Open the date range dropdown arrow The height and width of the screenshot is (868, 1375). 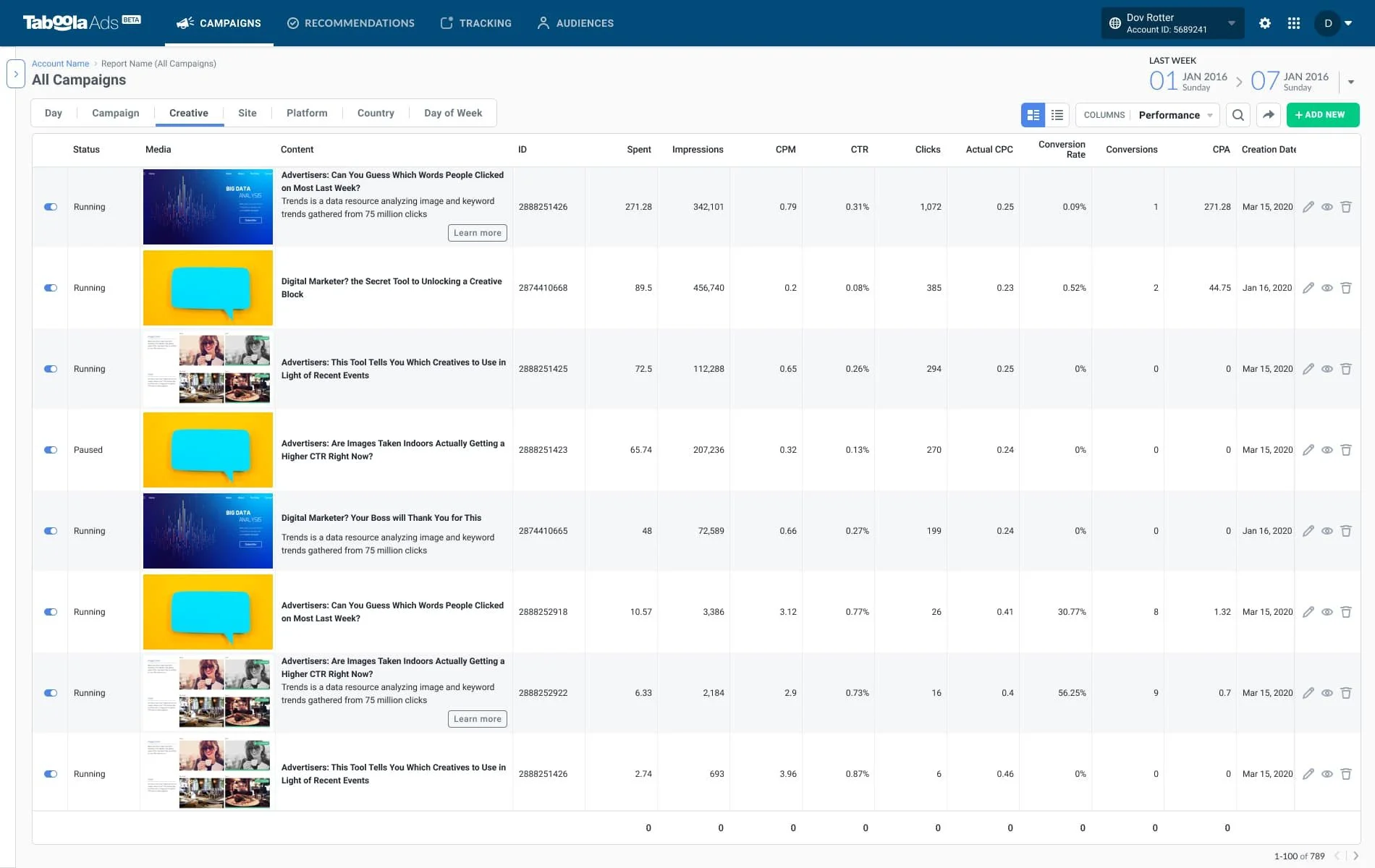[x=1351, y=82]
